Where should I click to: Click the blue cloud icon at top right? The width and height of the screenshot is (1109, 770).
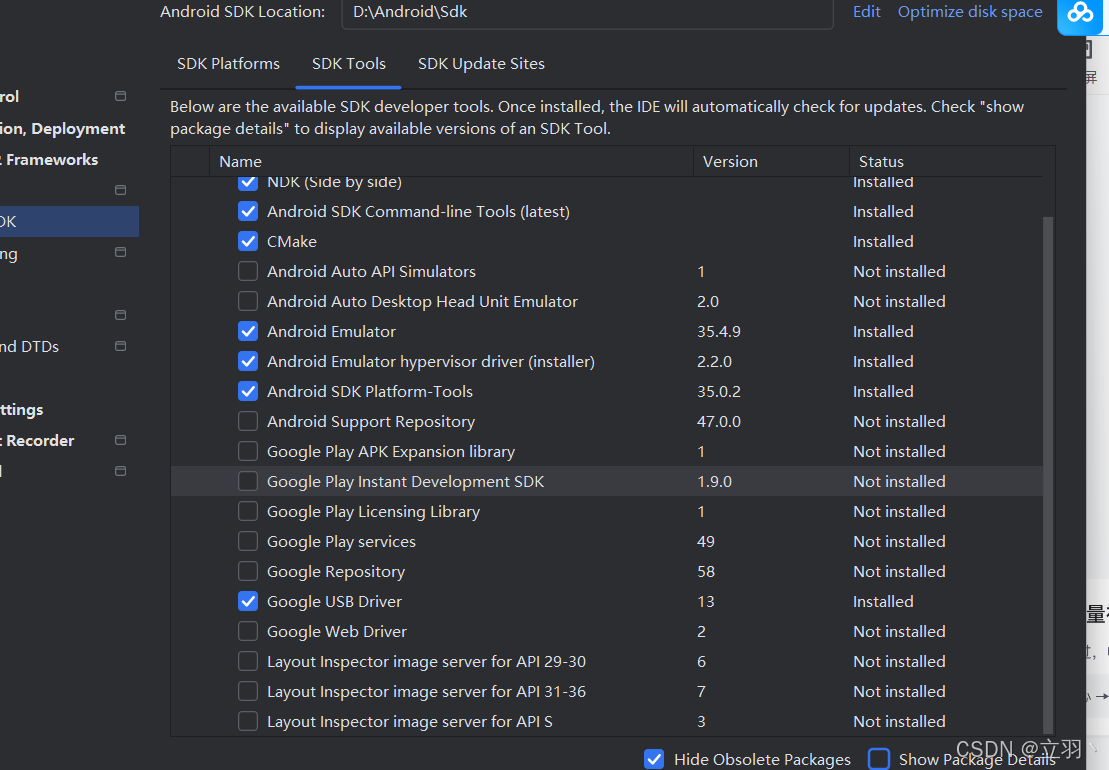point(1080,13)
